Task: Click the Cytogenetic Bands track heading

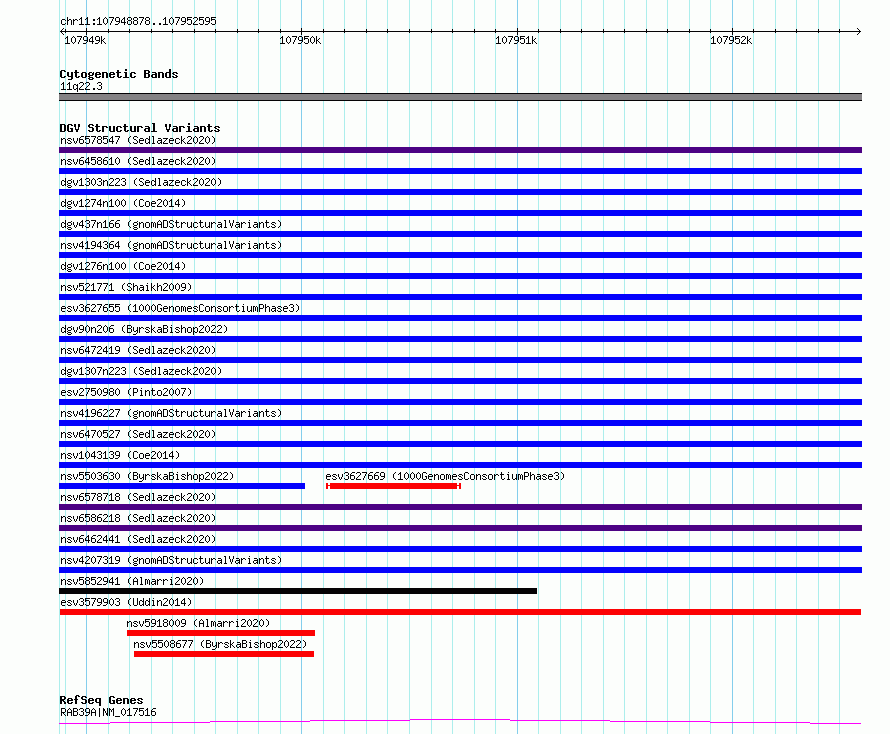Action: [119, 74]
